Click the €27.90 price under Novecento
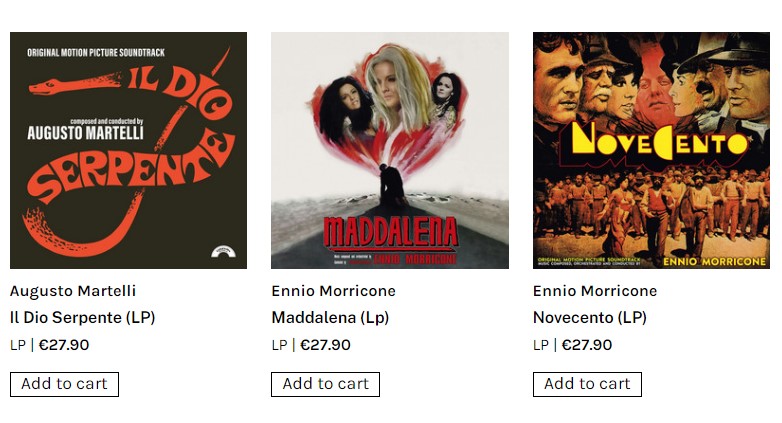 586,345
